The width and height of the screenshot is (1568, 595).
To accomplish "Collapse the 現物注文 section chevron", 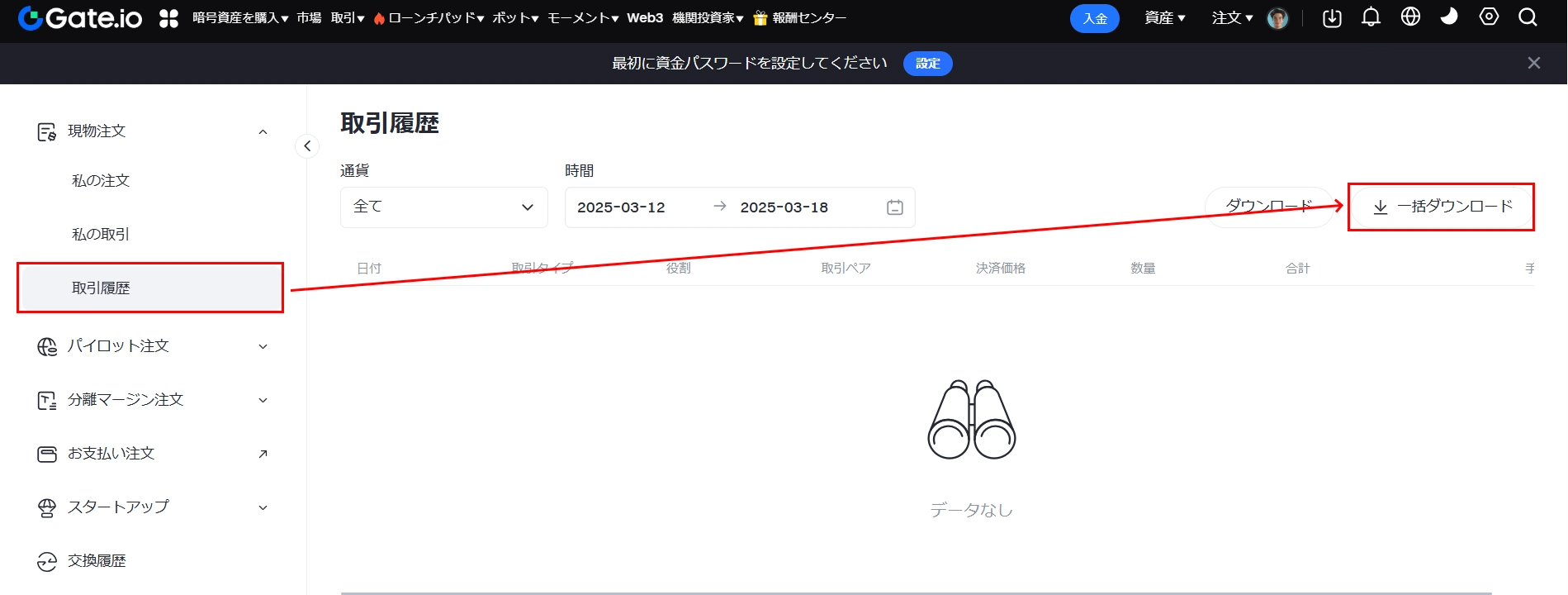I will (263, 131).
